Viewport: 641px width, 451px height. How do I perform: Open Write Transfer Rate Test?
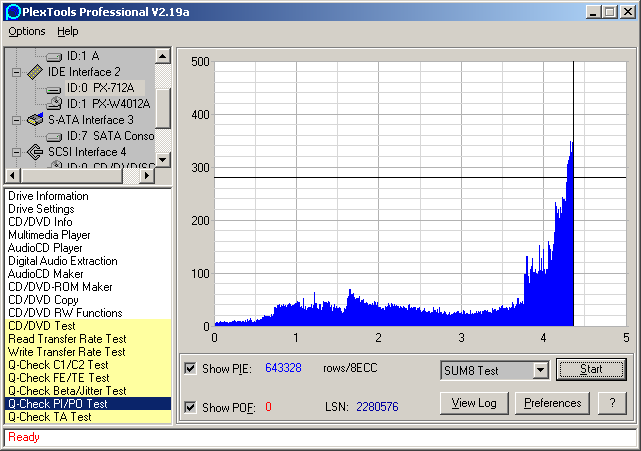point(88,352)
